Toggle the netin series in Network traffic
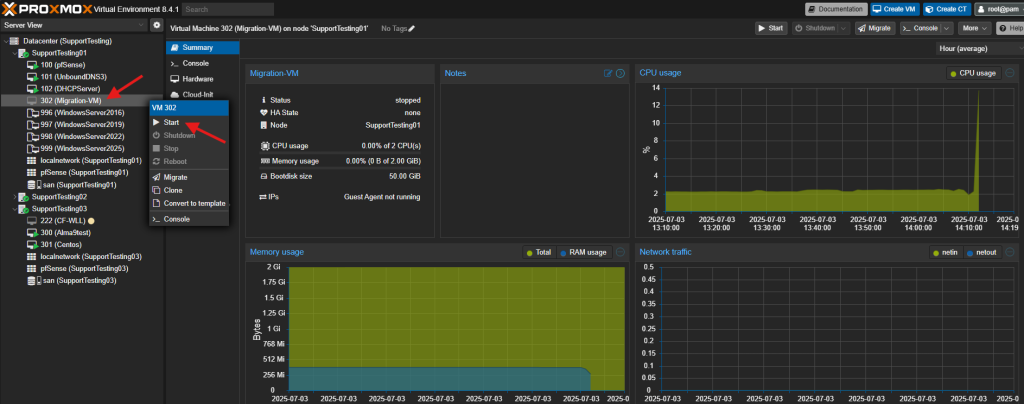Screen dimensions: 1024x404 (x=946, y=252)
